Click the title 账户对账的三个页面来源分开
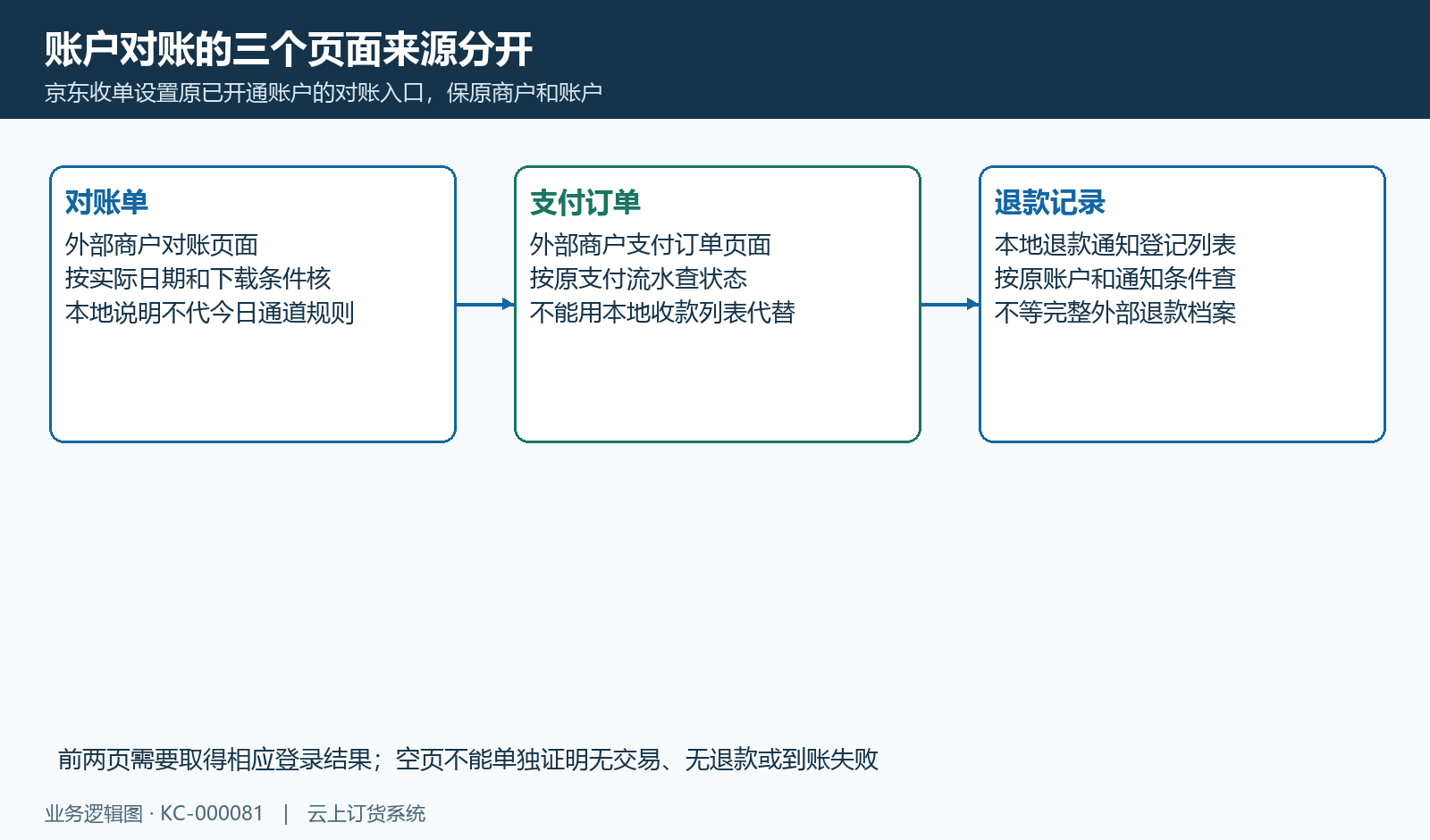Viewport: 1430px width, 840px height. pos(289,49)
